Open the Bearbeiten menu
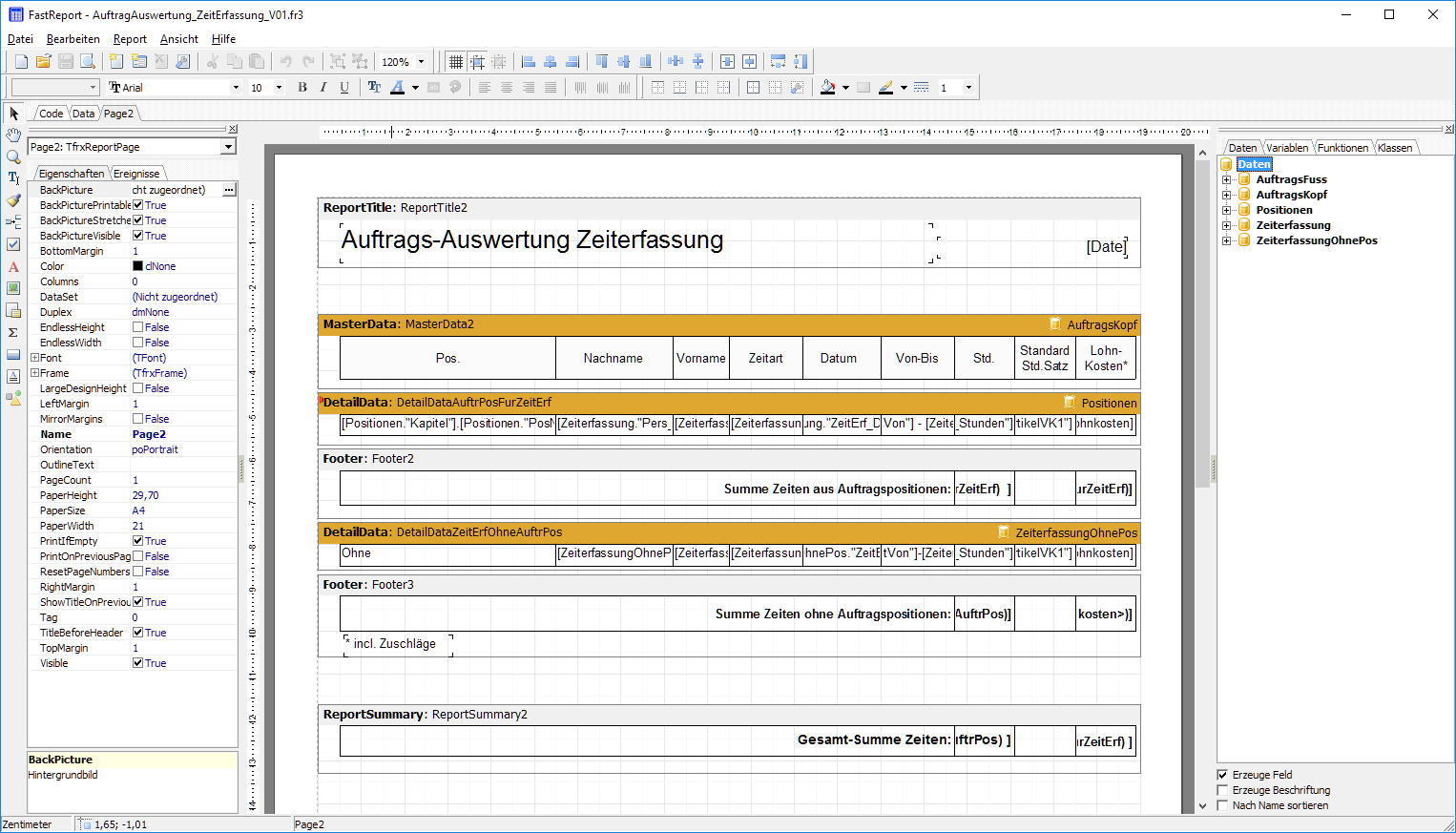The width and height of the screenshot is (1456, 833). 73,39
